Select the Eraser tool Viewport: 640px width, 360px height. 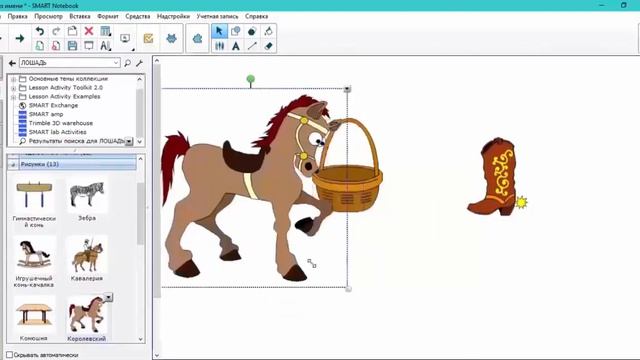click(268, 46)
